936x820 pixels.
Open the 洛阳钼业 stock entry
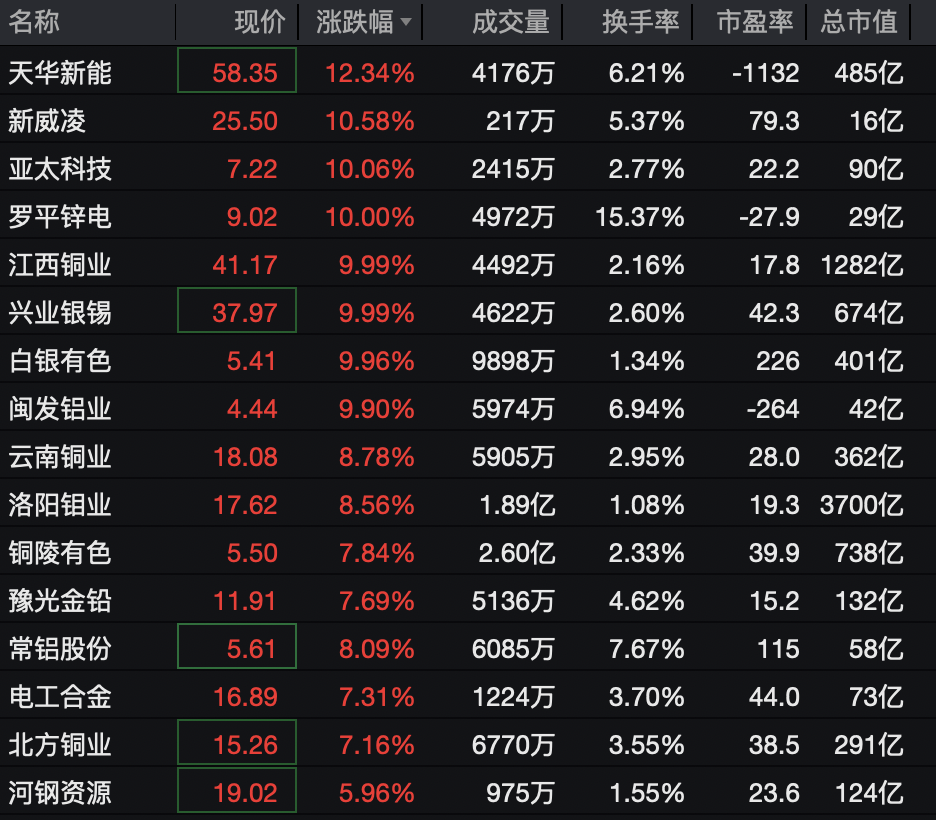click(60, 505)
